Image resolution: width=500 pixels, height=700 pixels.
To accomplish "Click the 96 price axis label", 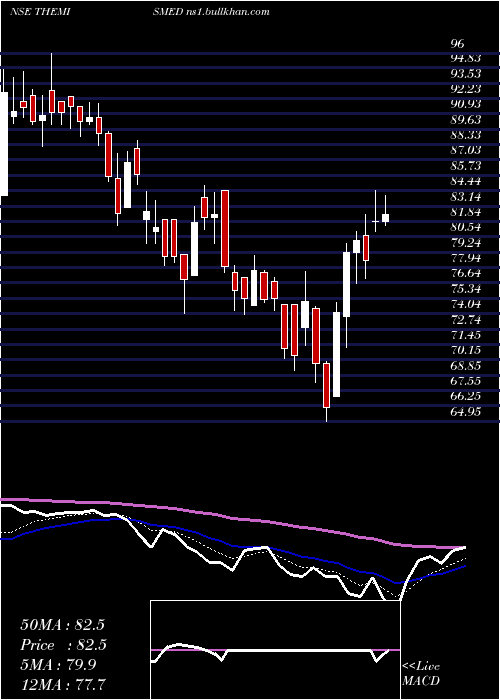I will click(x=458, y=44).
